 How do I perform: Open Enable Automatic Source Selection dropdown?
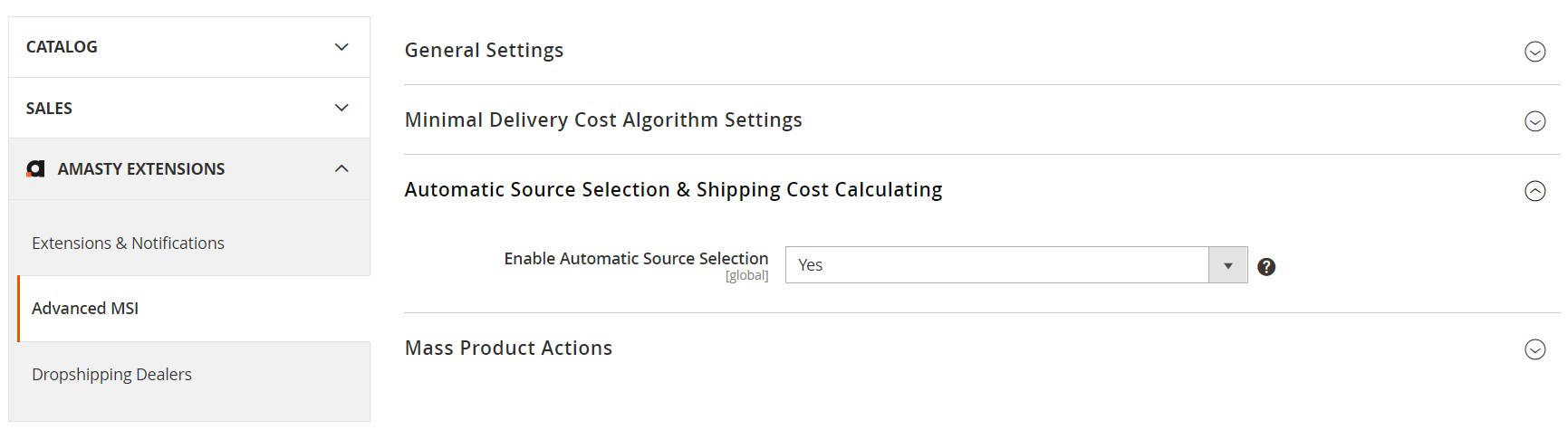tap(996, 265)
